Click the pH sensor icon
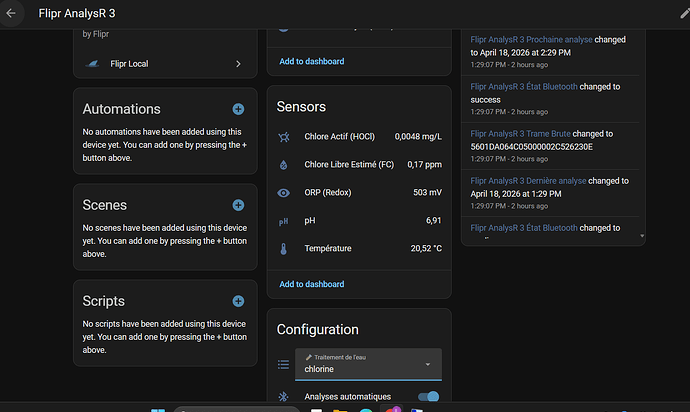 pos(284,221)
